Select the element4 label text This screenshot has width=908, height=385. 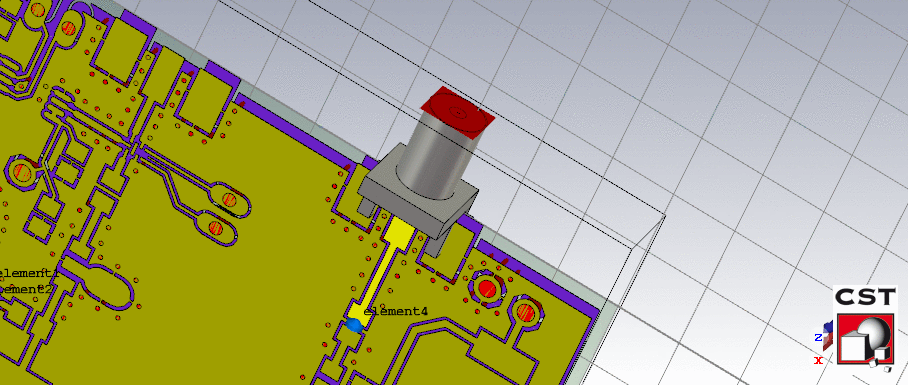(396, 311)
